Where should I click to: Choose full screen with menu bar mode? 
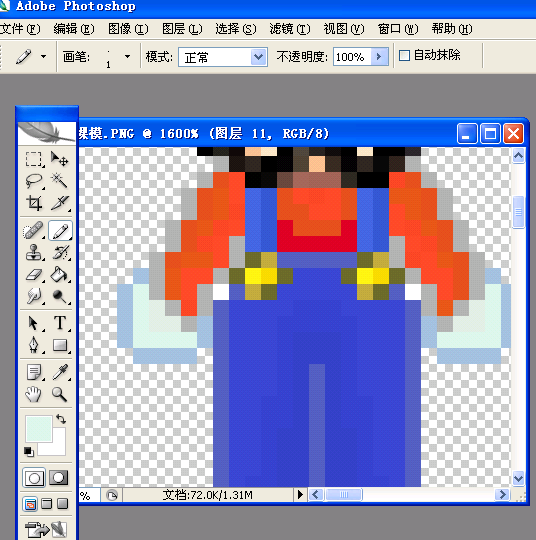pyautogui.click(x=47, y=504)
